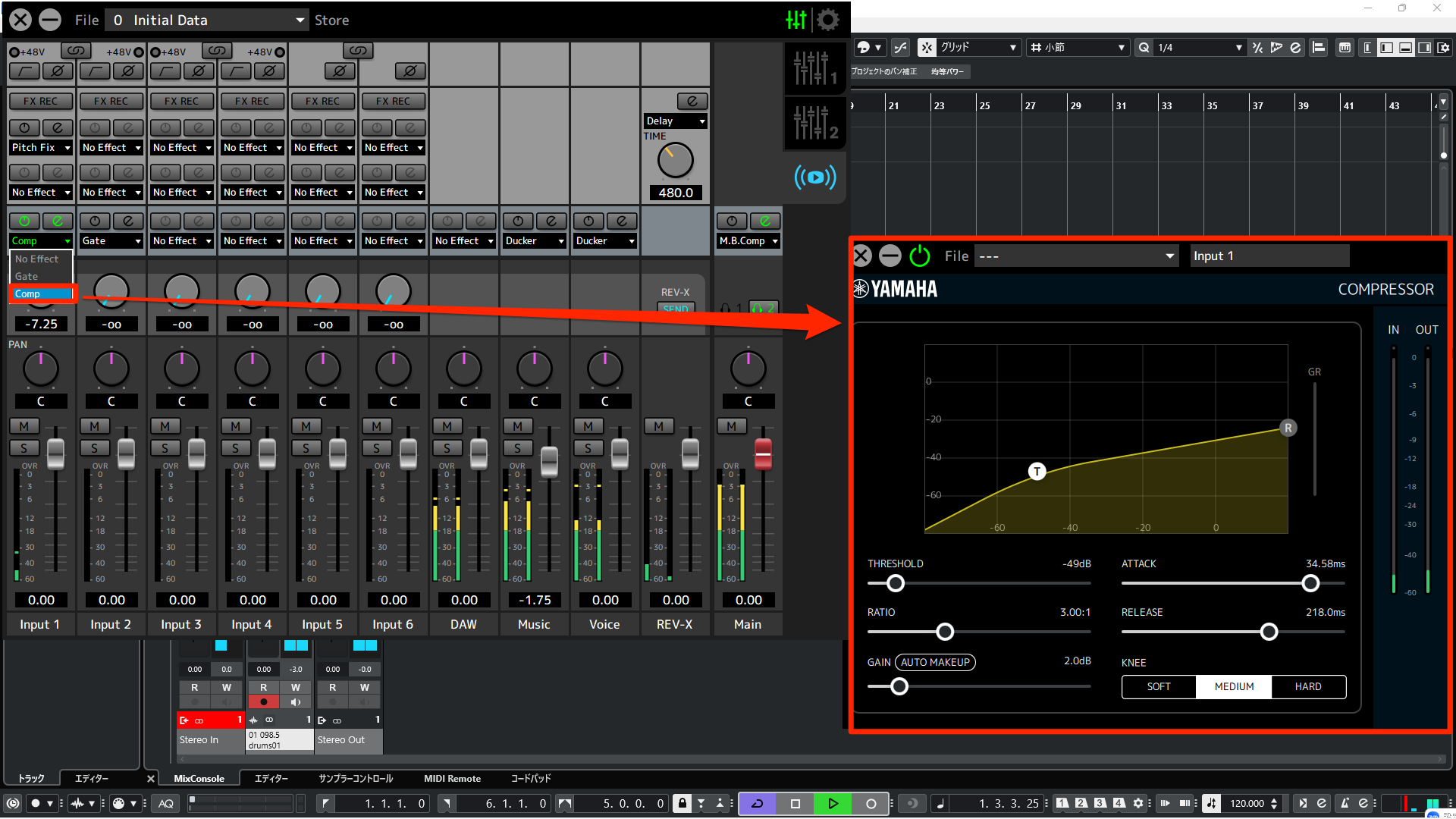Toggle the cycle loop button
This screenshot has height=819, width=1456.
(757, 803)
